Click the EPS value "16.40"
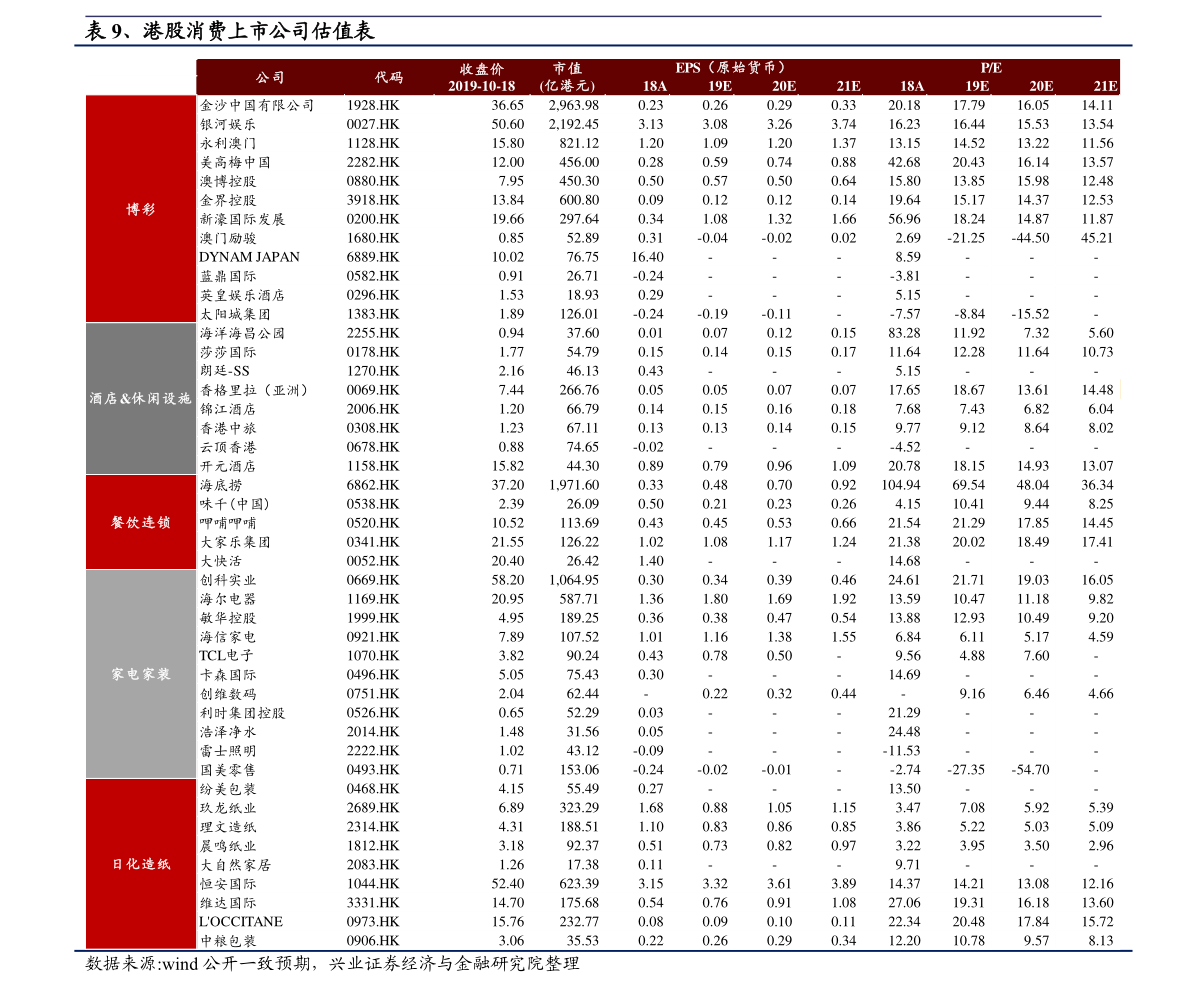 click(x=647, y=257)
